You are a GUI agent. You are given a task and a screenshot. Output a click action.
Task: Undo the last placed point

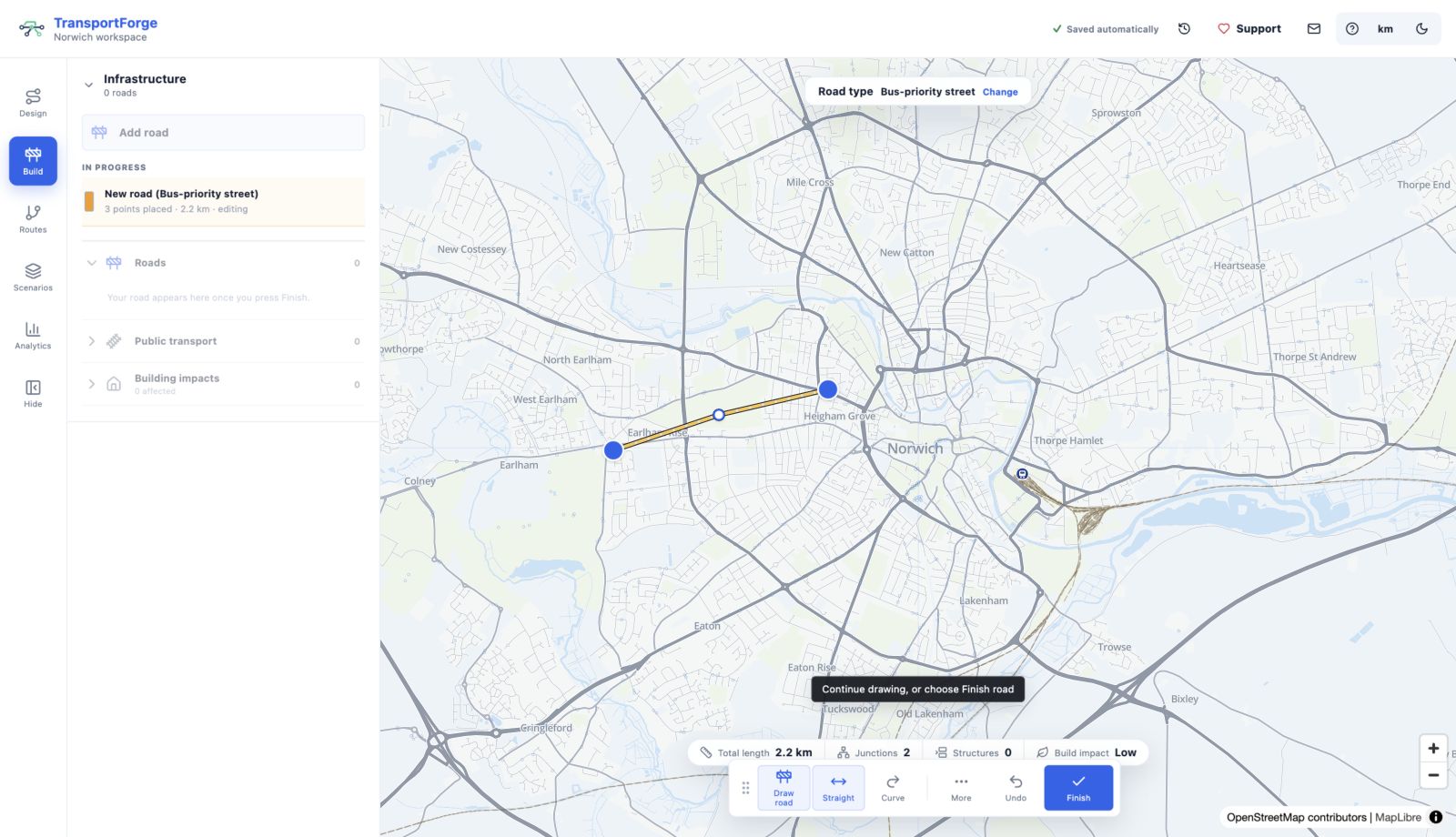click(1016, 788)
